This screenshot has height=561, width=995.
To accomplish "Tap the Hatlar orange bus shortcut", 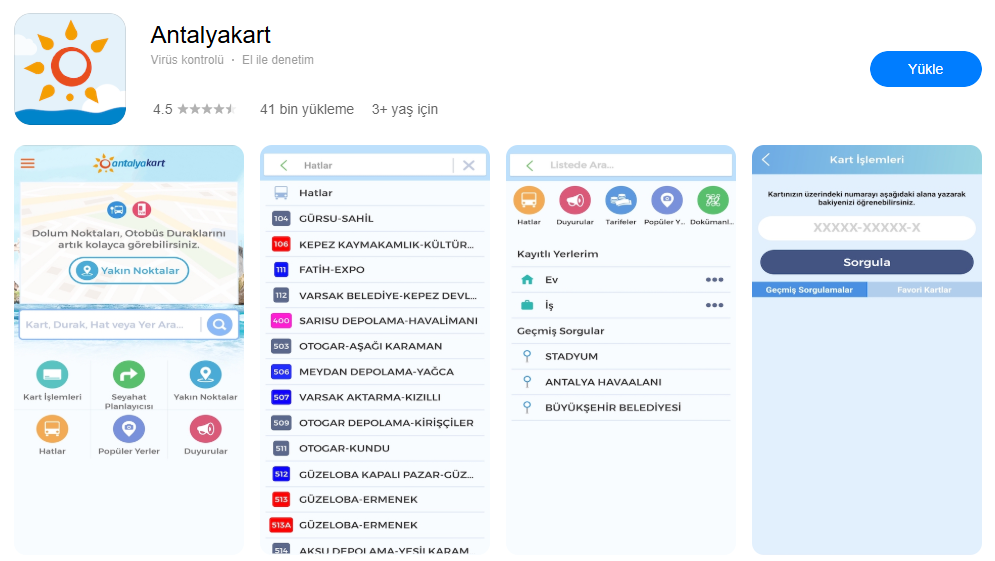I will (x=529, y=200).
